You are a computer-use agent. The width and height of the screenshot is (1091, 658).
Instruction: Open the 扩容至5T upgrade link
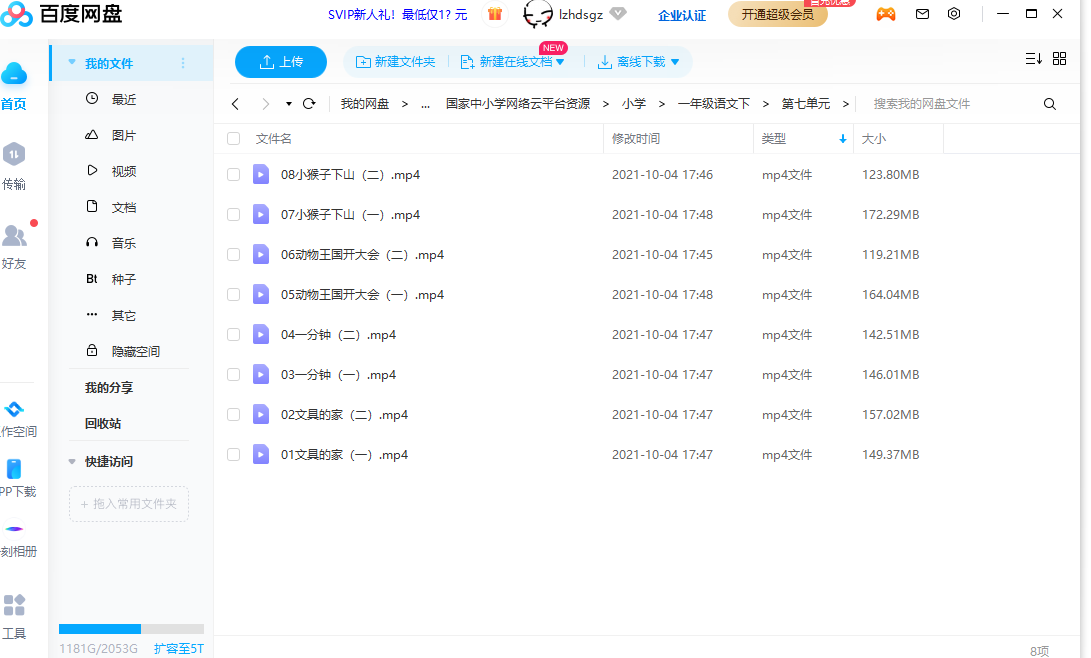coord(179,648)
